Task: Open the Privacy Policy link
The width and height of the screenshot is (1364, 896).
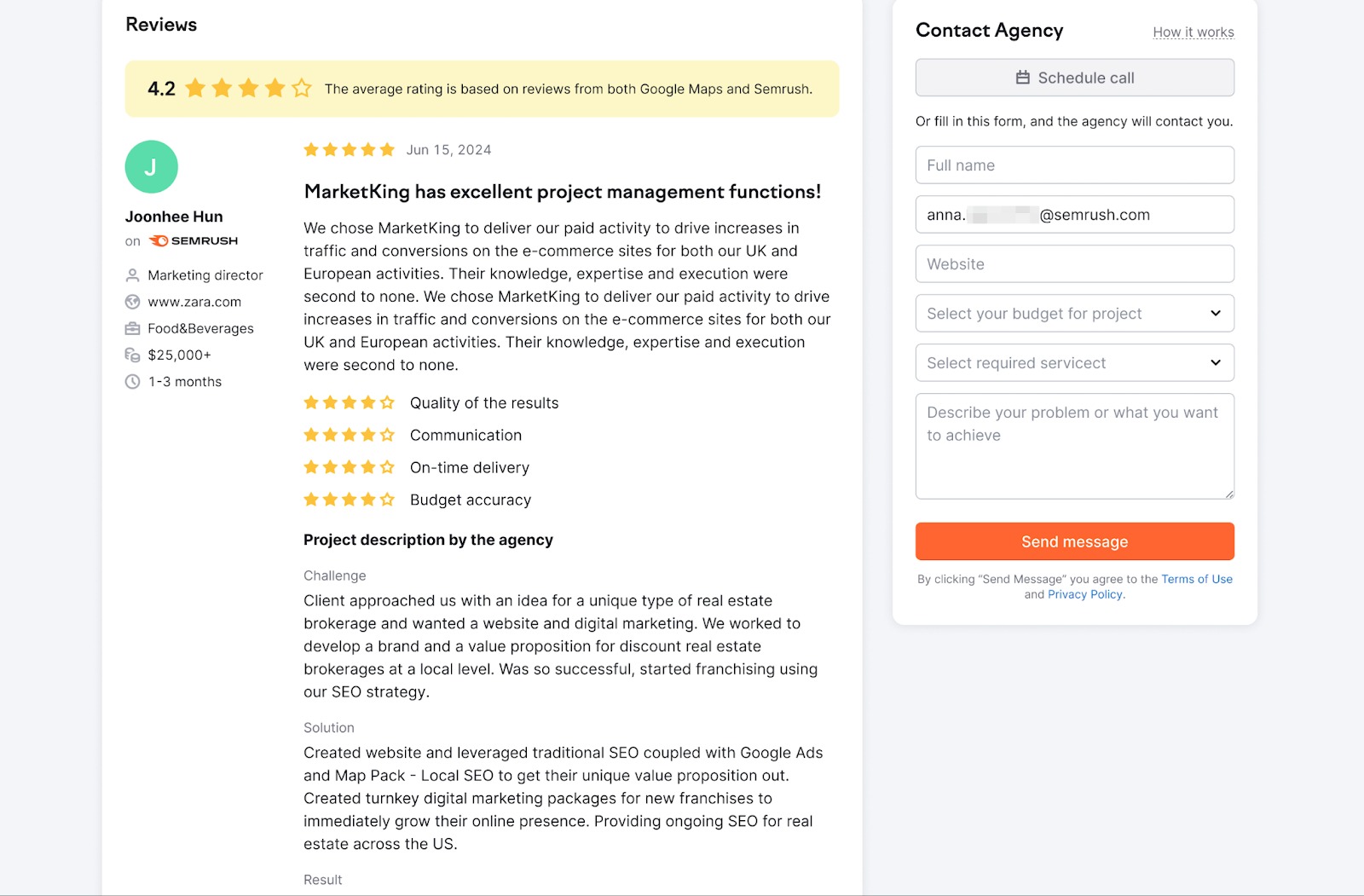Action: 1084,594
